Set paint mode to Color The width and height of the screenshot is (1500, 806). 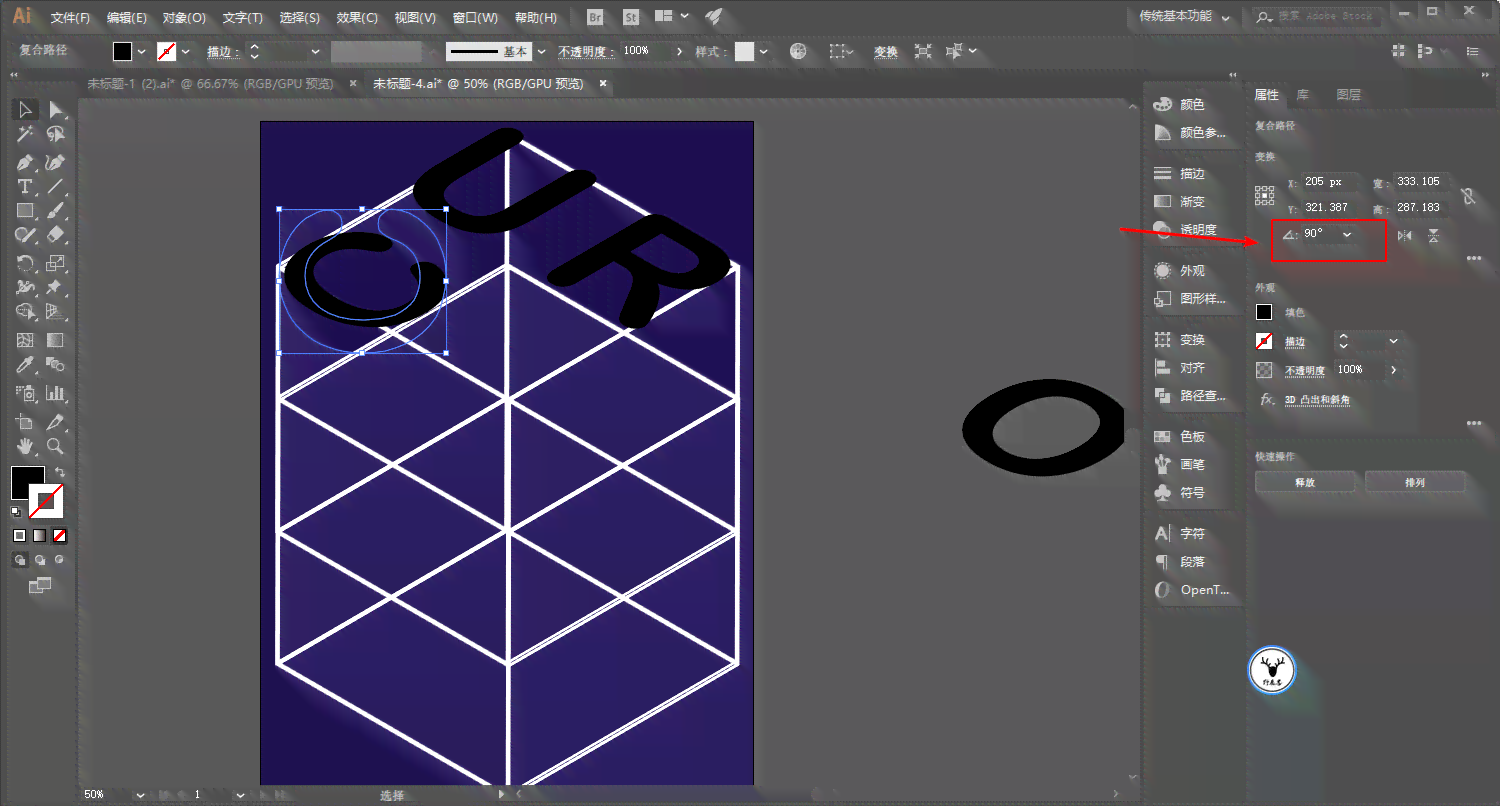coord(19,535)
